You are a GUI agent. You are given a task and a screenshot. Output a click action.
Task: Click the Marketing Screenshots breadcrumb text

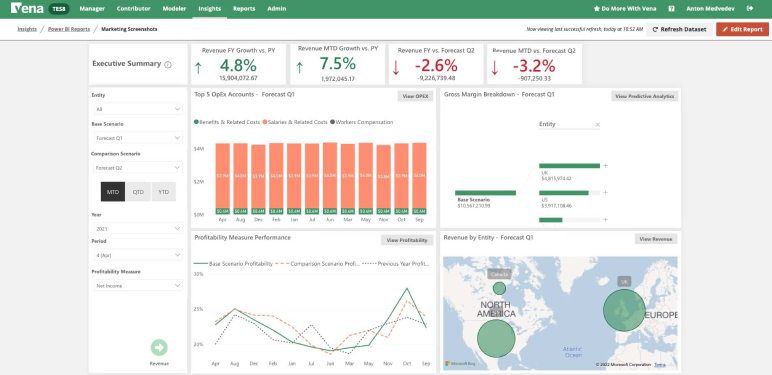[x=129, y=29]
